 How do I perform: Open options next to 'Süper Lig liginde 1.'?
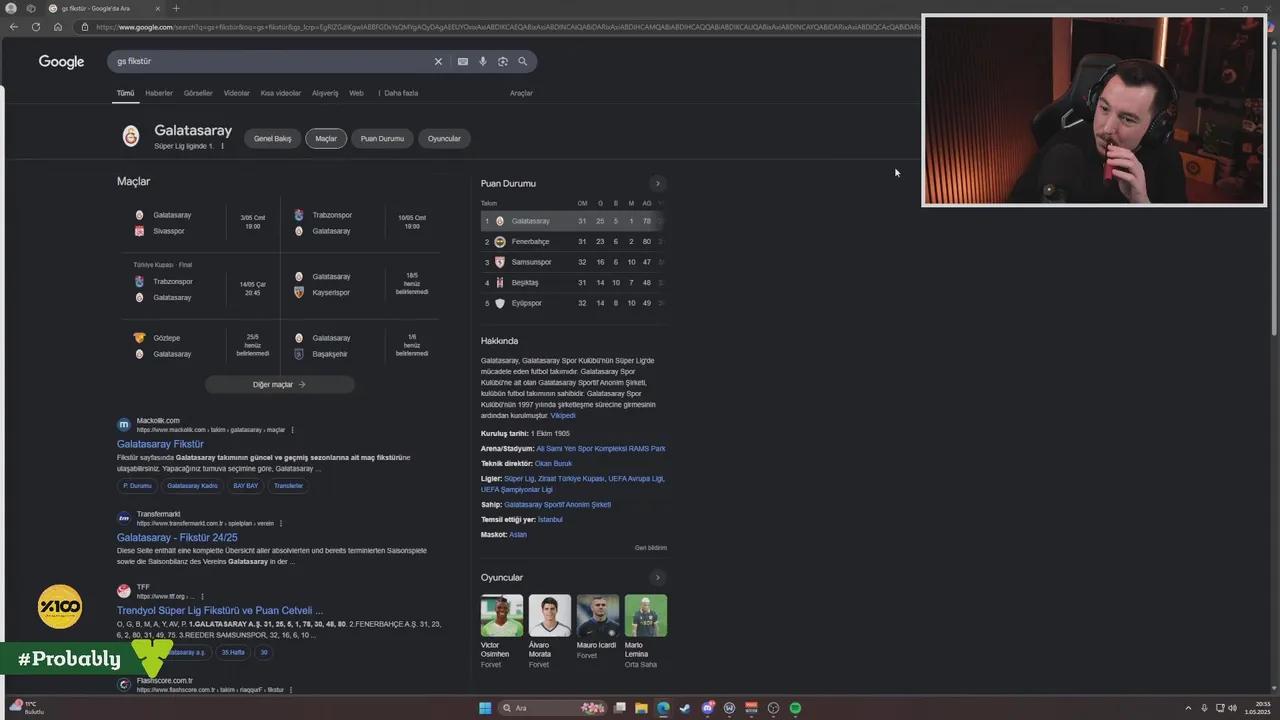click(x=222, y=146)
